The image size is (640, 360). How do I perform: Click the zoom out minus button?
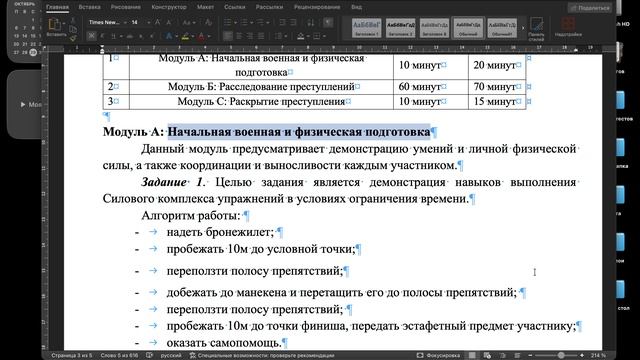pos(530,356)
